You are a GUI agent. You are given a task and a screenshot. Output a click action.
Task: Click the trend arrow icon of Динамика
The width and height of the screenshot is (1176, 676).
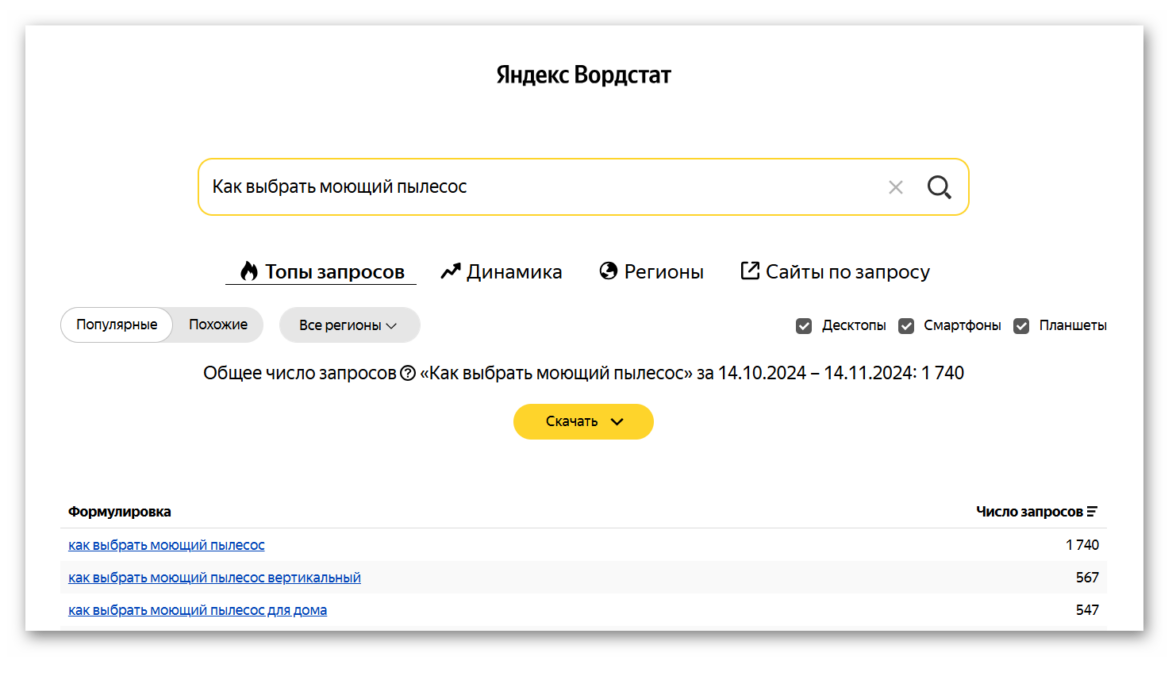(450, 272)
